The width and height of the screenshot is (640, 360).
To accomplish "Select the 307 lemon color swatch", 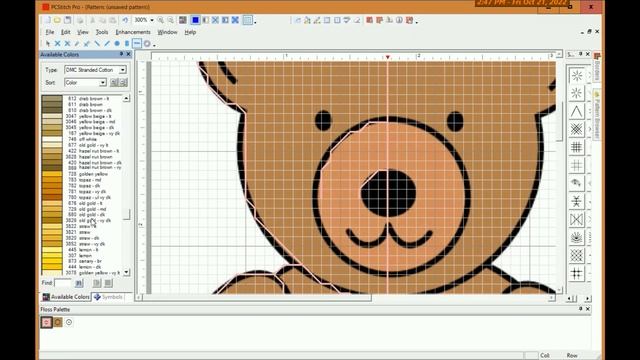I will [x=52, y=256].
